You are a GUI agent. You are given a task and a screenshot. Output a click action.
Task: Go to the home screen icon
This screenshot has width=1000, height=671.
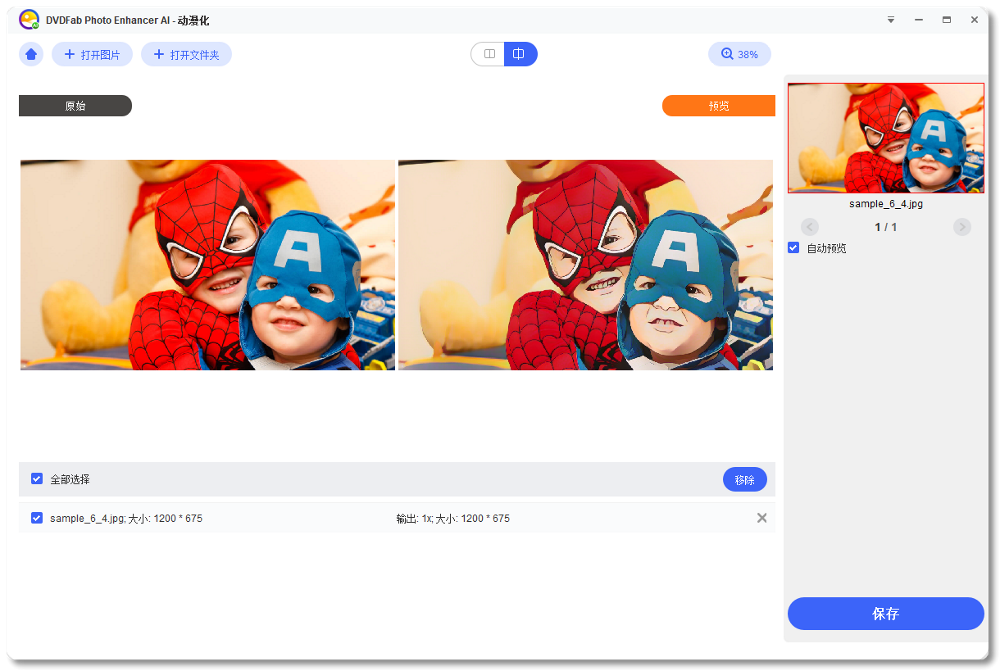tap(31, 54)
